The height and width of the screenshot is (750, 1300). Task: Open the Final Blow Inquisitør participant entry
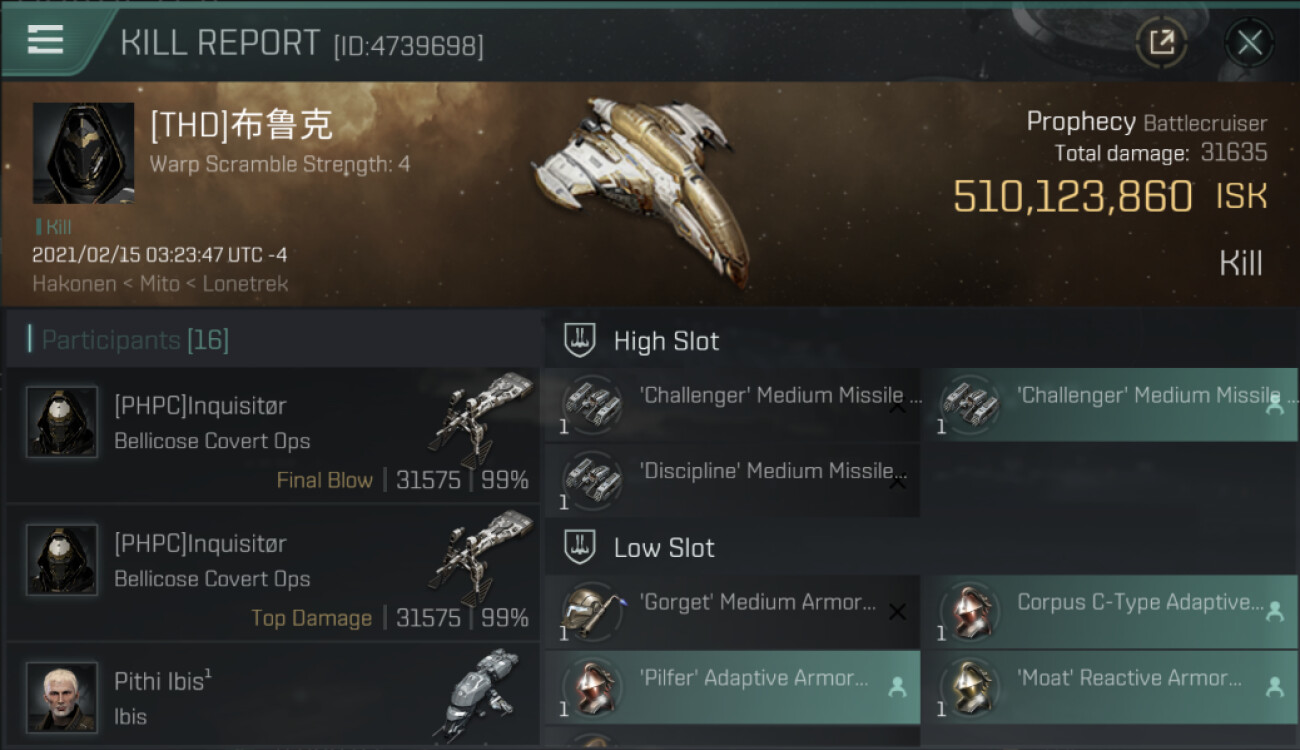[x=273, y=435]
